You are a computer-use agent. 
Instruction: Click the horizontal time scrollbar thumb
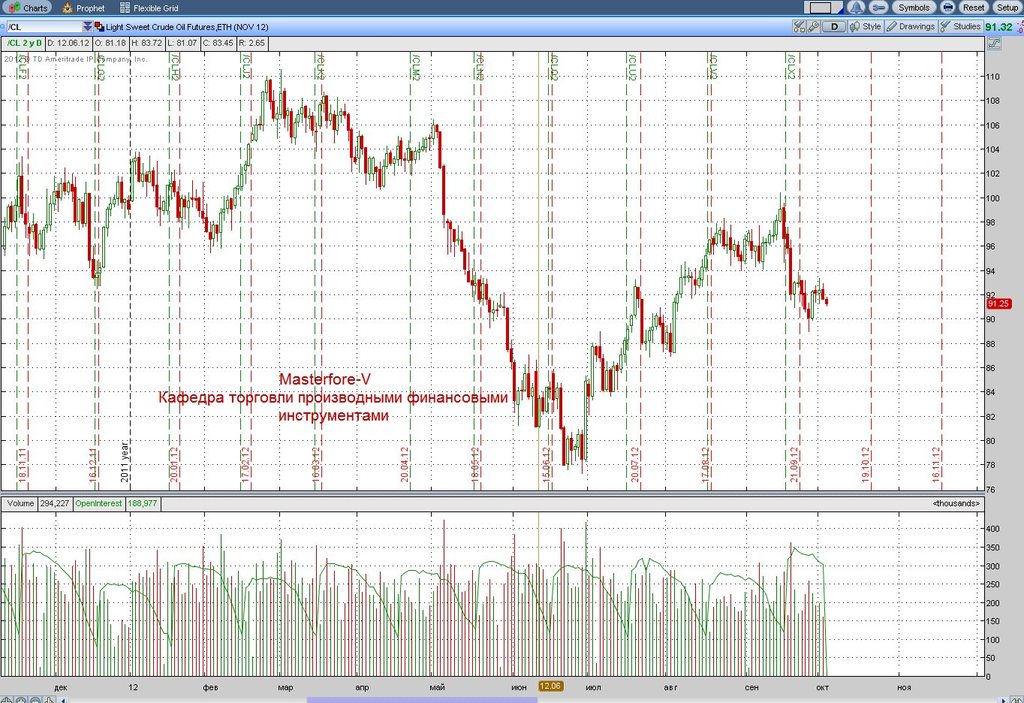point(421,700)
